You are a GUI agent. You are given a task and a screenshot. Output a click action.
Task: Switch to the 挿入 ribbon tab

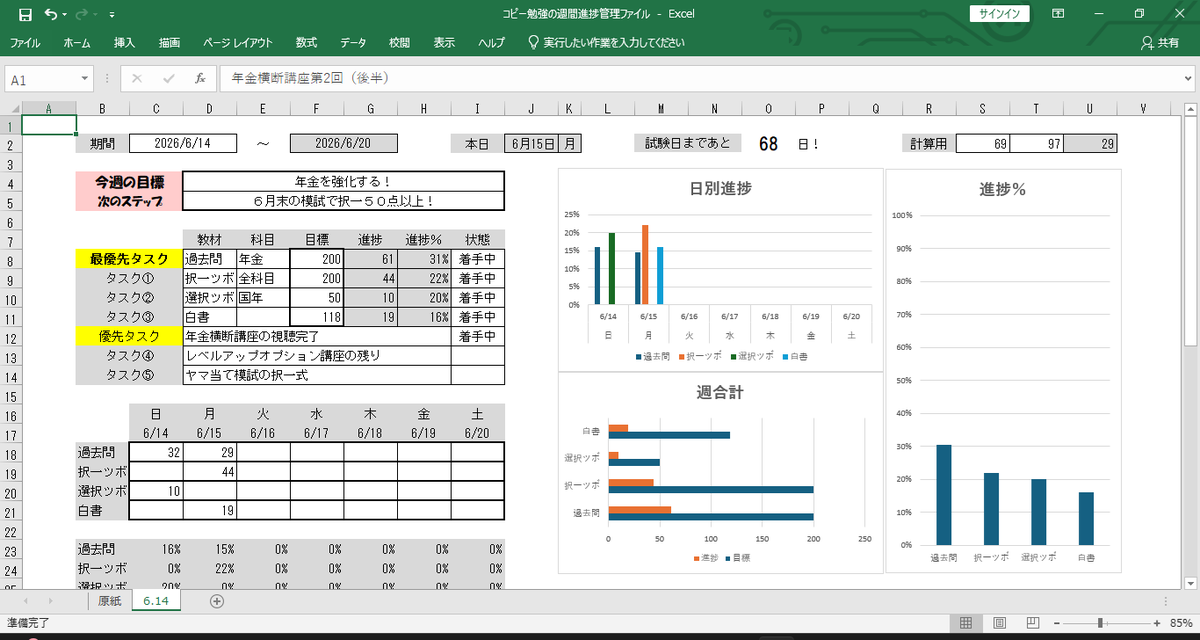(x=125, y=43)
